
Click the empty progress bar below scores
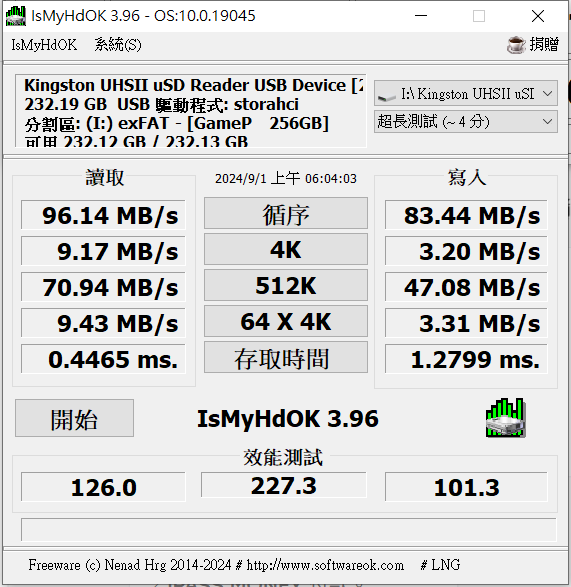(x=289, y=530)
